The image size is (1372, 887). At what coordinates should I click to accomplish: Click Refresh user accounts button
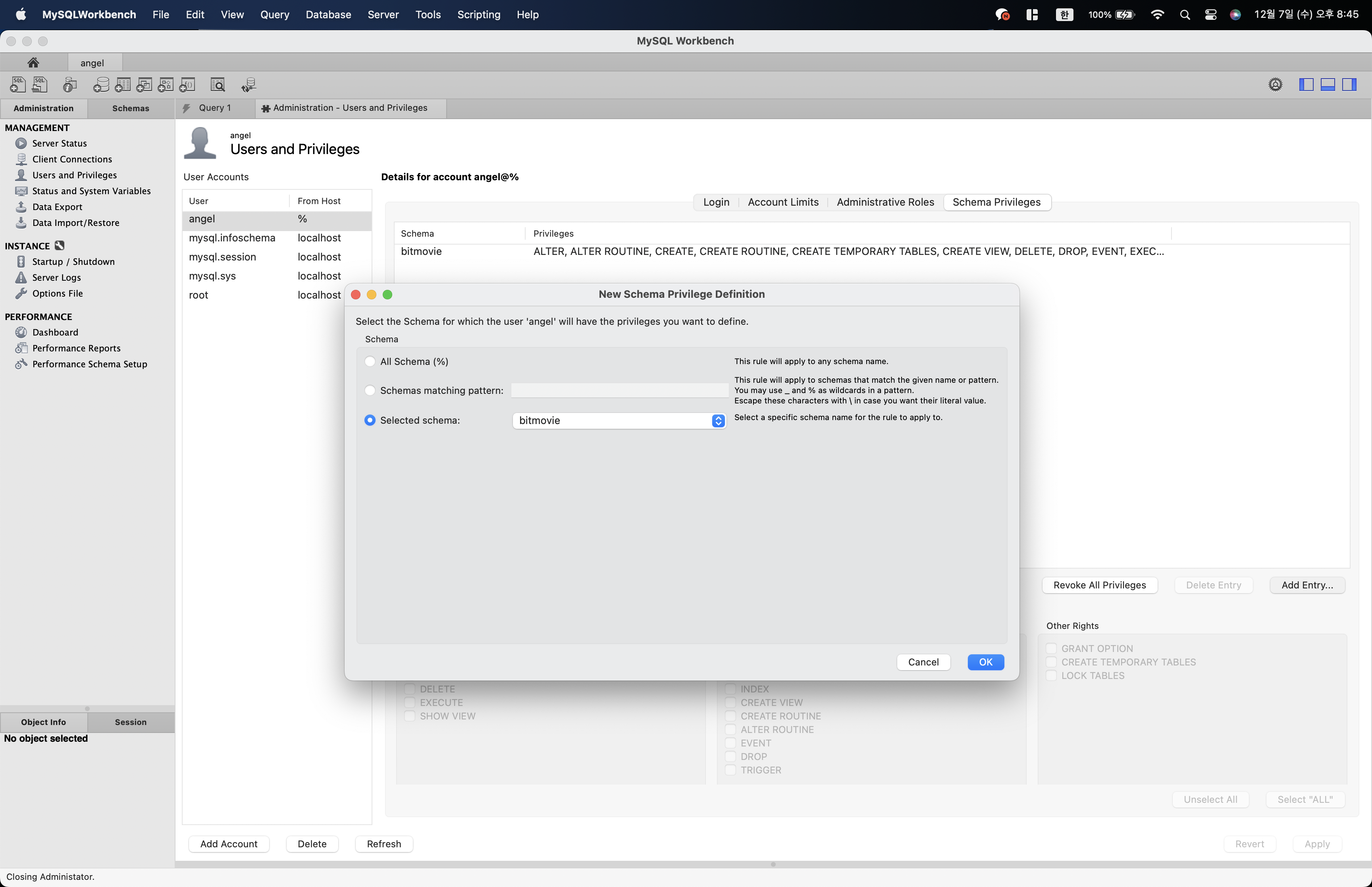click(x=384, y=844)
